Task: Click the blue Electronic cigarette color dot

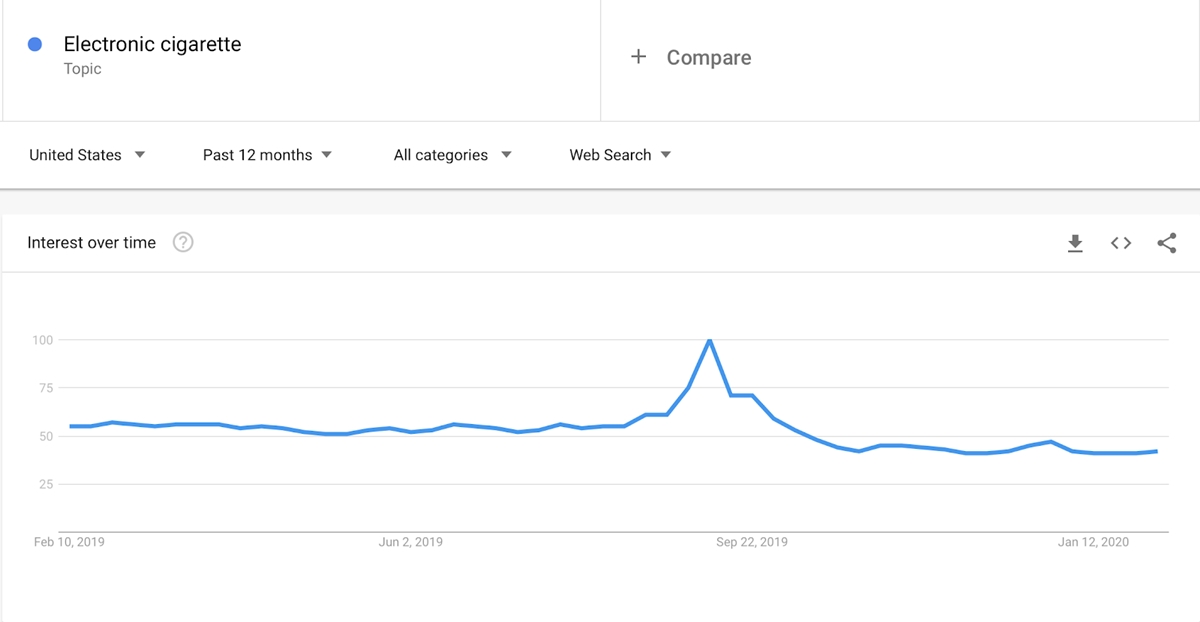Action: click(x=35, y=44)
